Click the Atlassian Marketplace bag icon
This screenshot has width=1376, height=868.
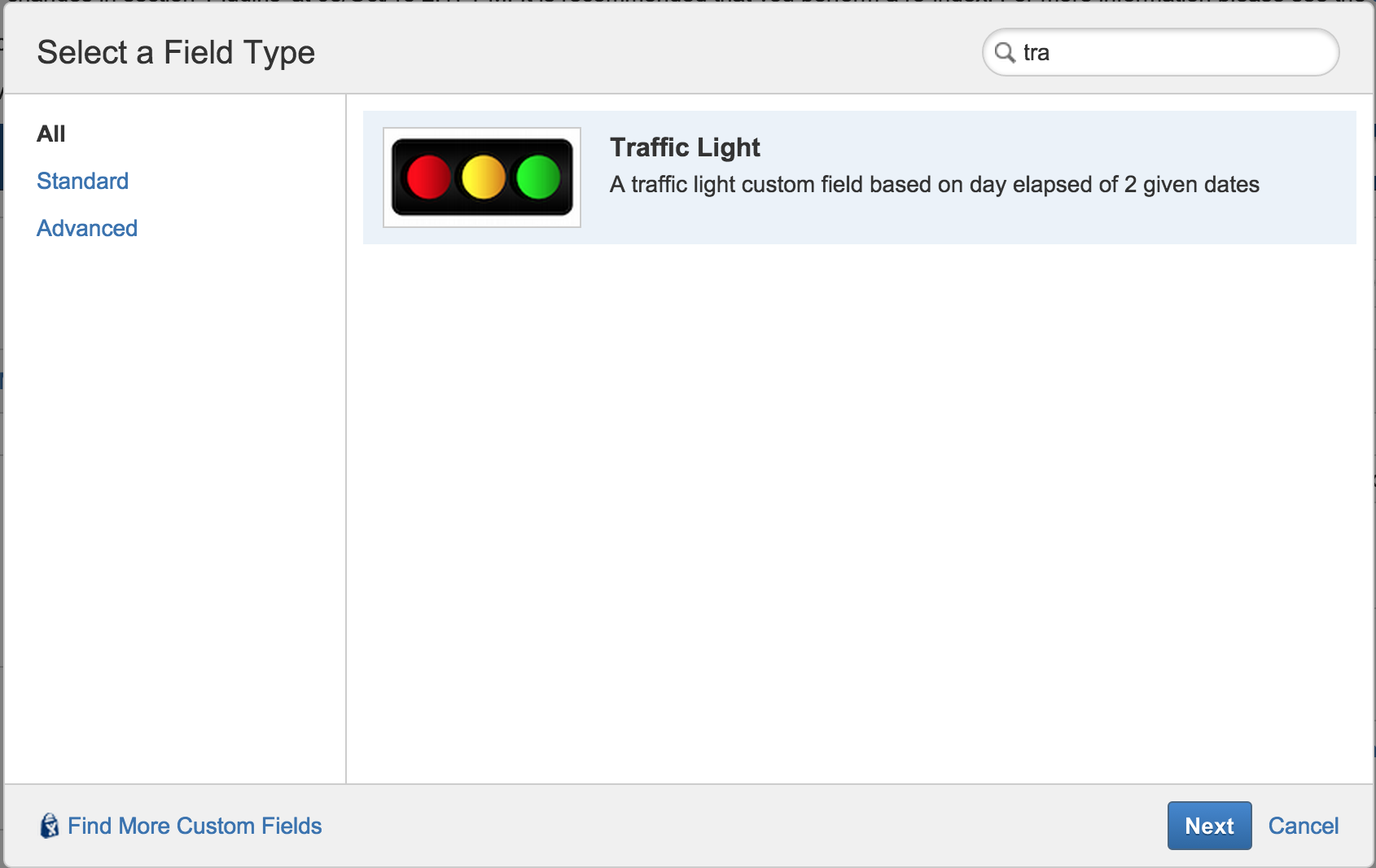[50, 826]
